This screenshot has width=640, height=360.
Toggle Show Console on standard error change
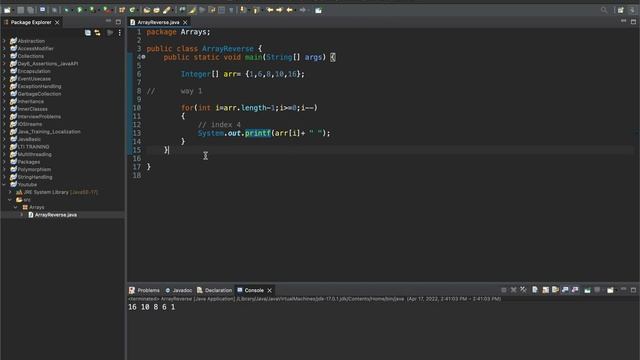(x=575, y=290)
